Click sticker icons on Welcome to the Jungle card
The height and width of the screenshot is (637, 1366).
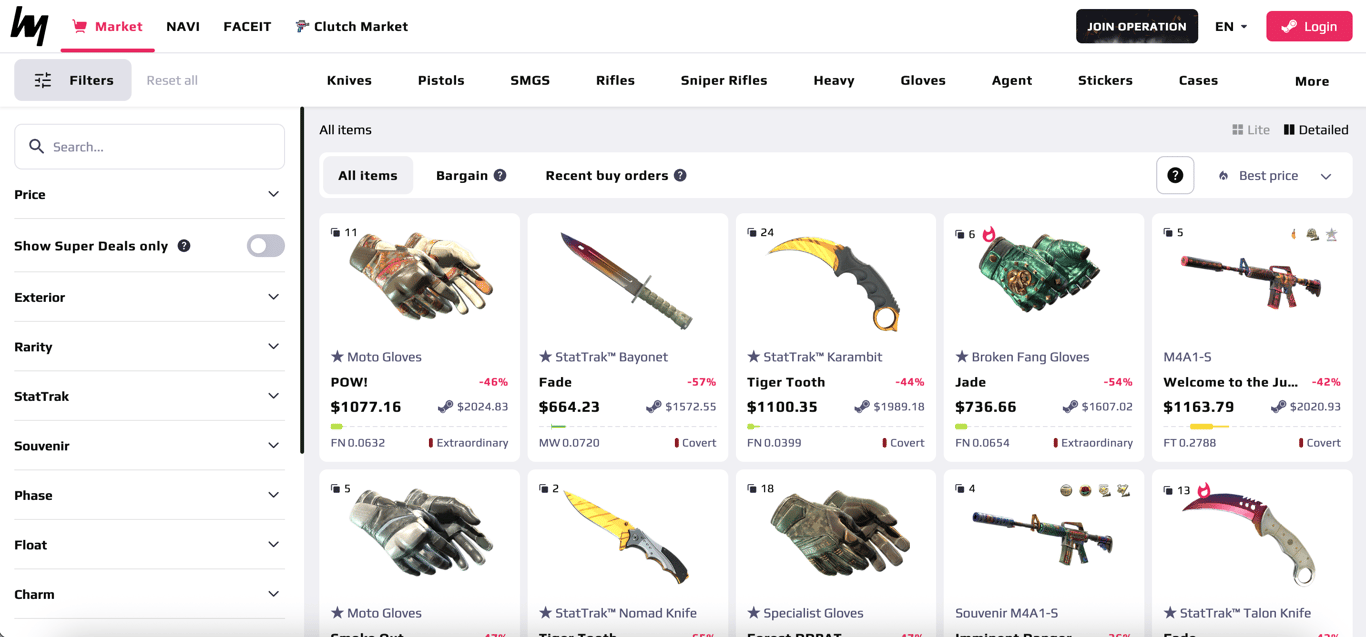click(1314, 234)
